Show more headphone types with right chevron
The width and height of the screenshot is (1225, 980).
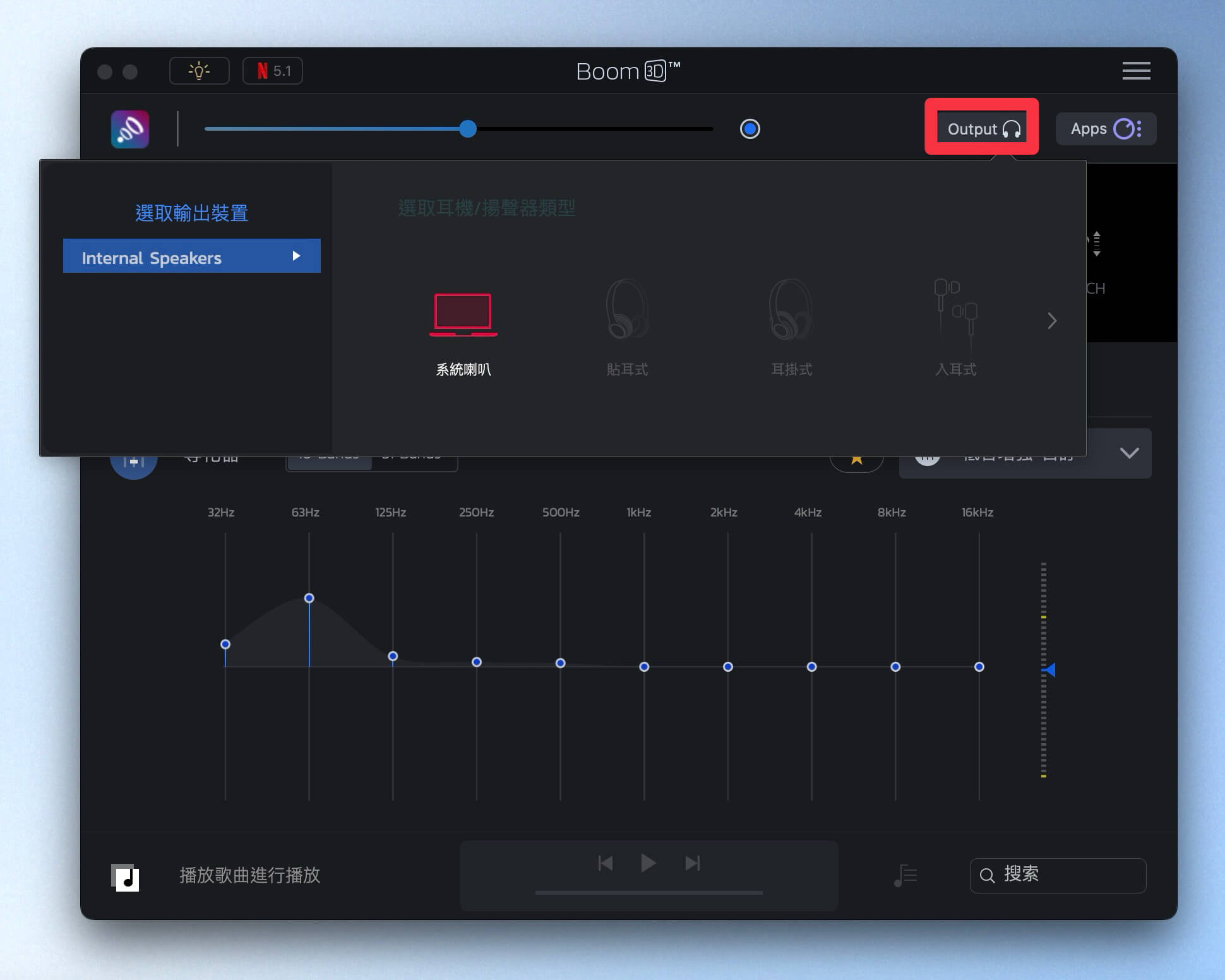point(1052,321)
